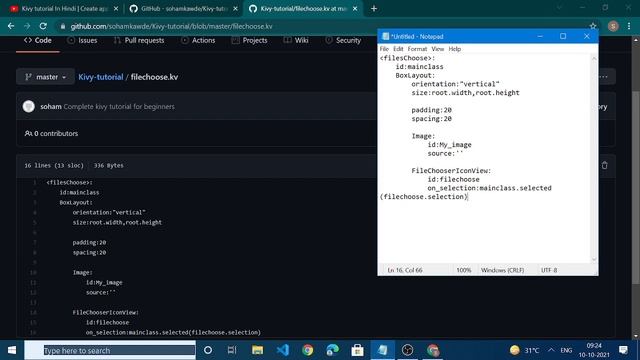640x360 pixels.
Task: Show hidden system tray icons
Action: pyautogui.click(x=551, y=350)
